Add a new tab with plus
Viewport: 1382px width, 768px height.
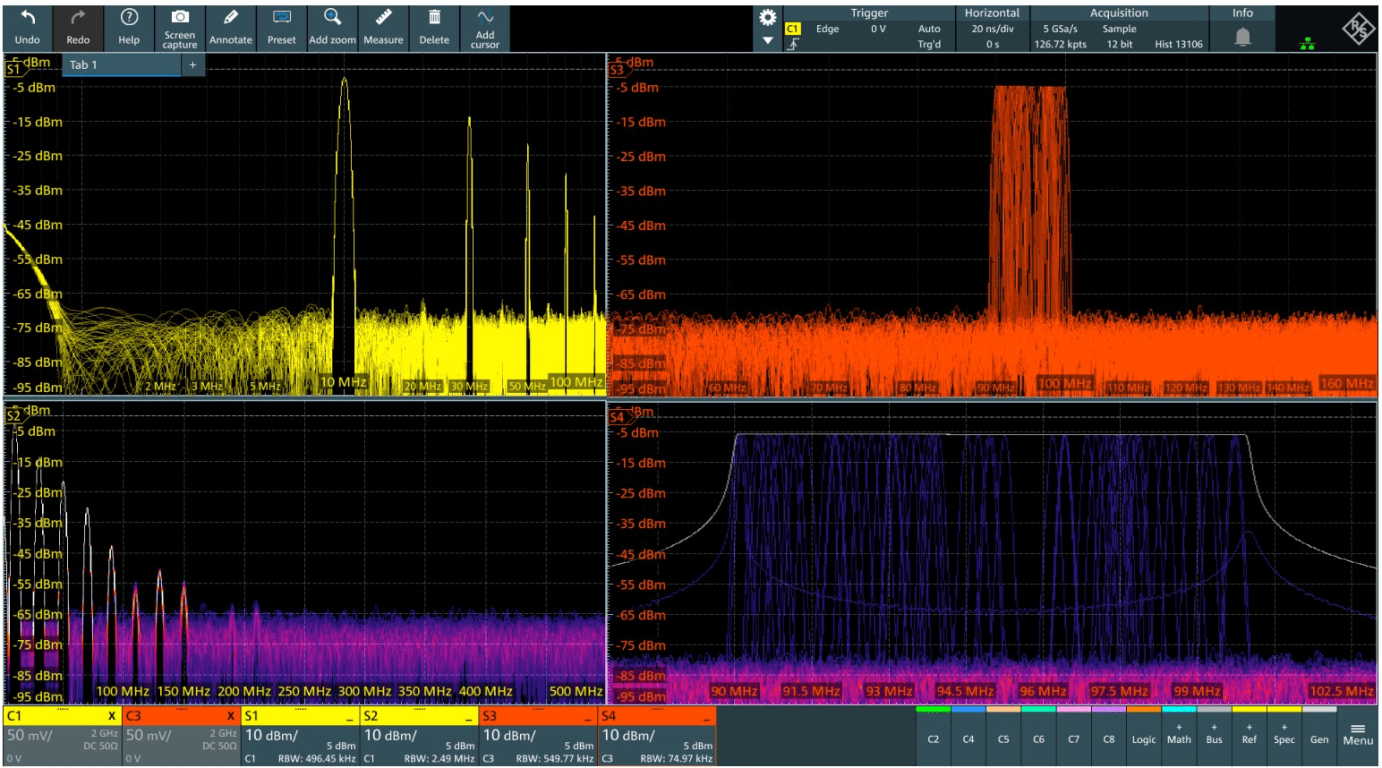(193, 65)
